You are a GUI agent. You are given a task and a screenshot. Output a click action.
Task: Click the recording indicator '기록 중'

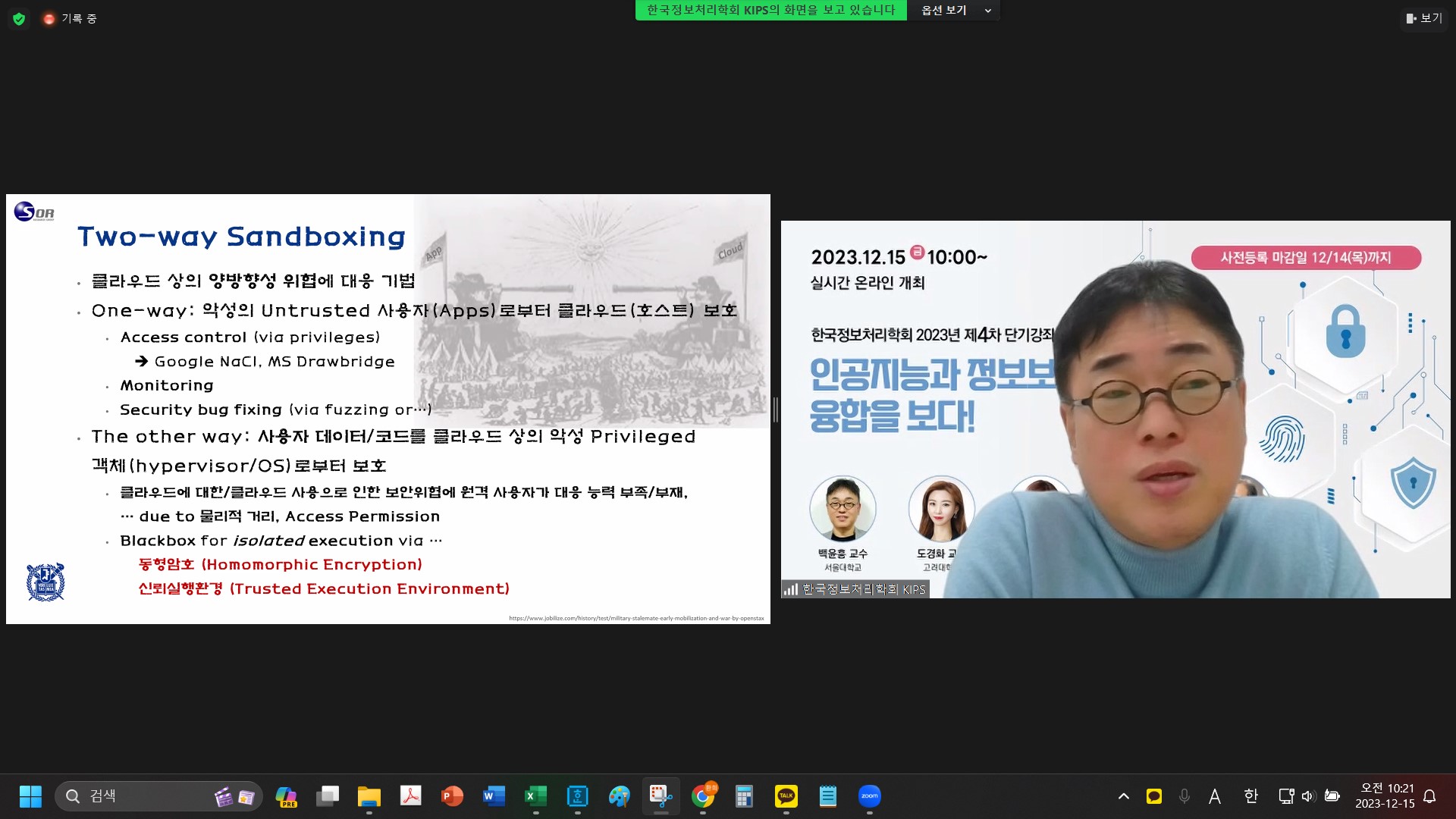pyautogui.click(x=71, y=19)
